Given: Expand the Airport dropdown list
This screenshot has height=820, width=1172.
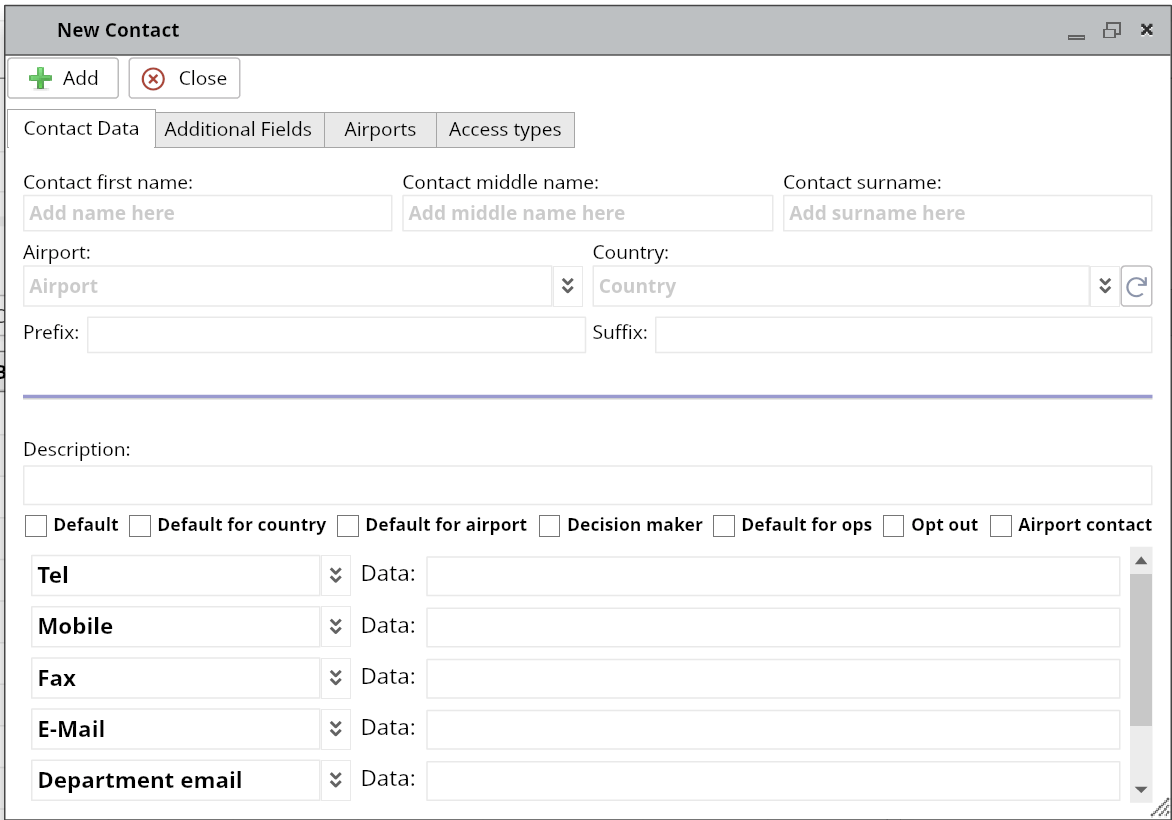Looking at the screenshot, I should [567, 286].
